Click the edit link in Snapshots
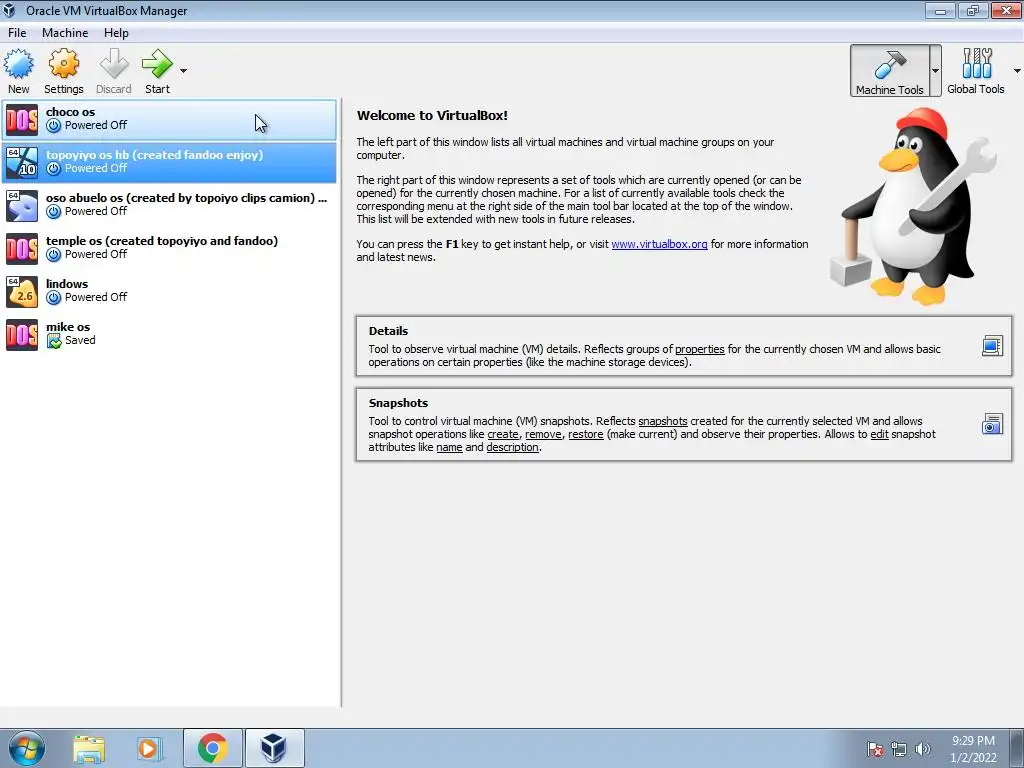The width and height of the screenshot is (1024, 768). coord(879,434)
